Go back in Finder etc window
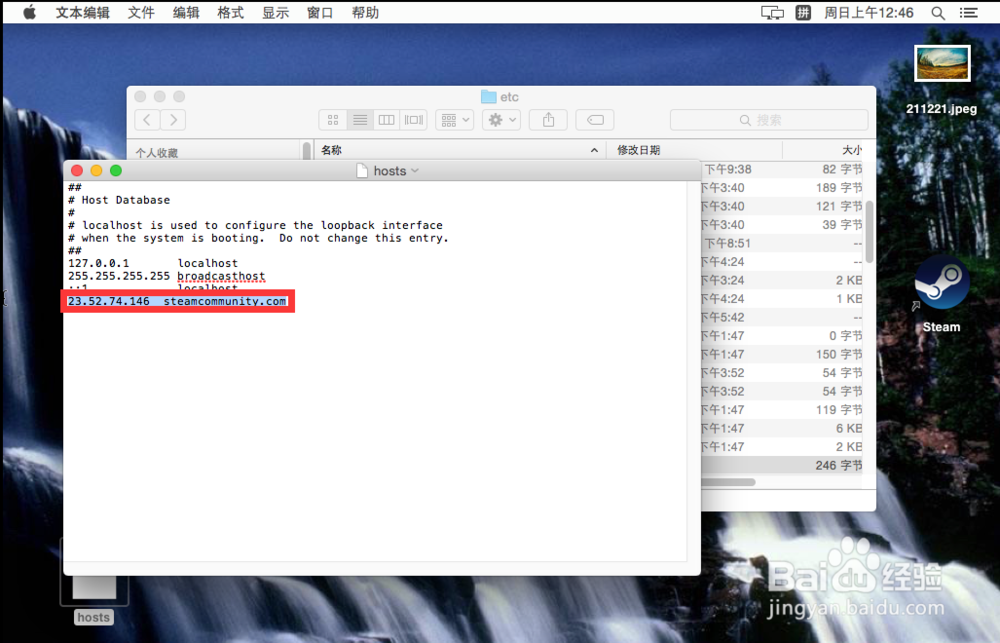 click(147, 119)
